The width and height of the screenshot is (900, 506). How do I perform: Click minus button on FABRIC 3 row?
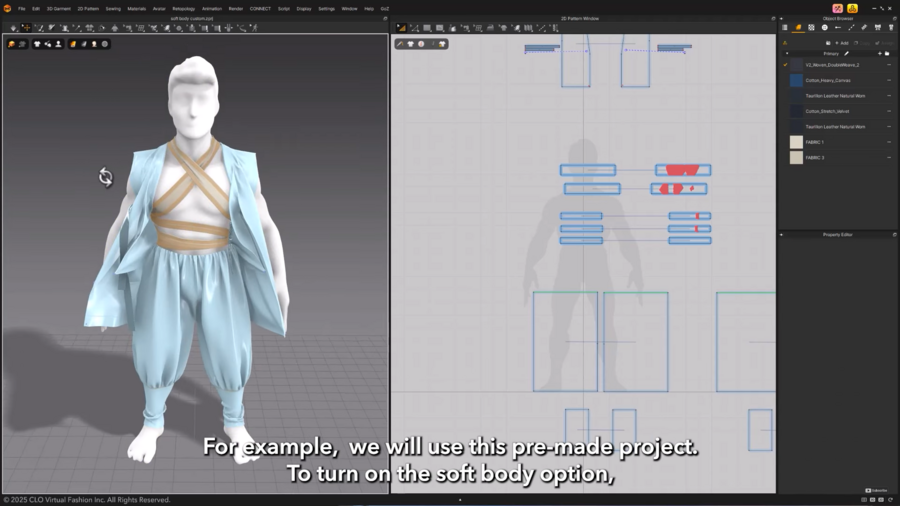click(889, 158)
